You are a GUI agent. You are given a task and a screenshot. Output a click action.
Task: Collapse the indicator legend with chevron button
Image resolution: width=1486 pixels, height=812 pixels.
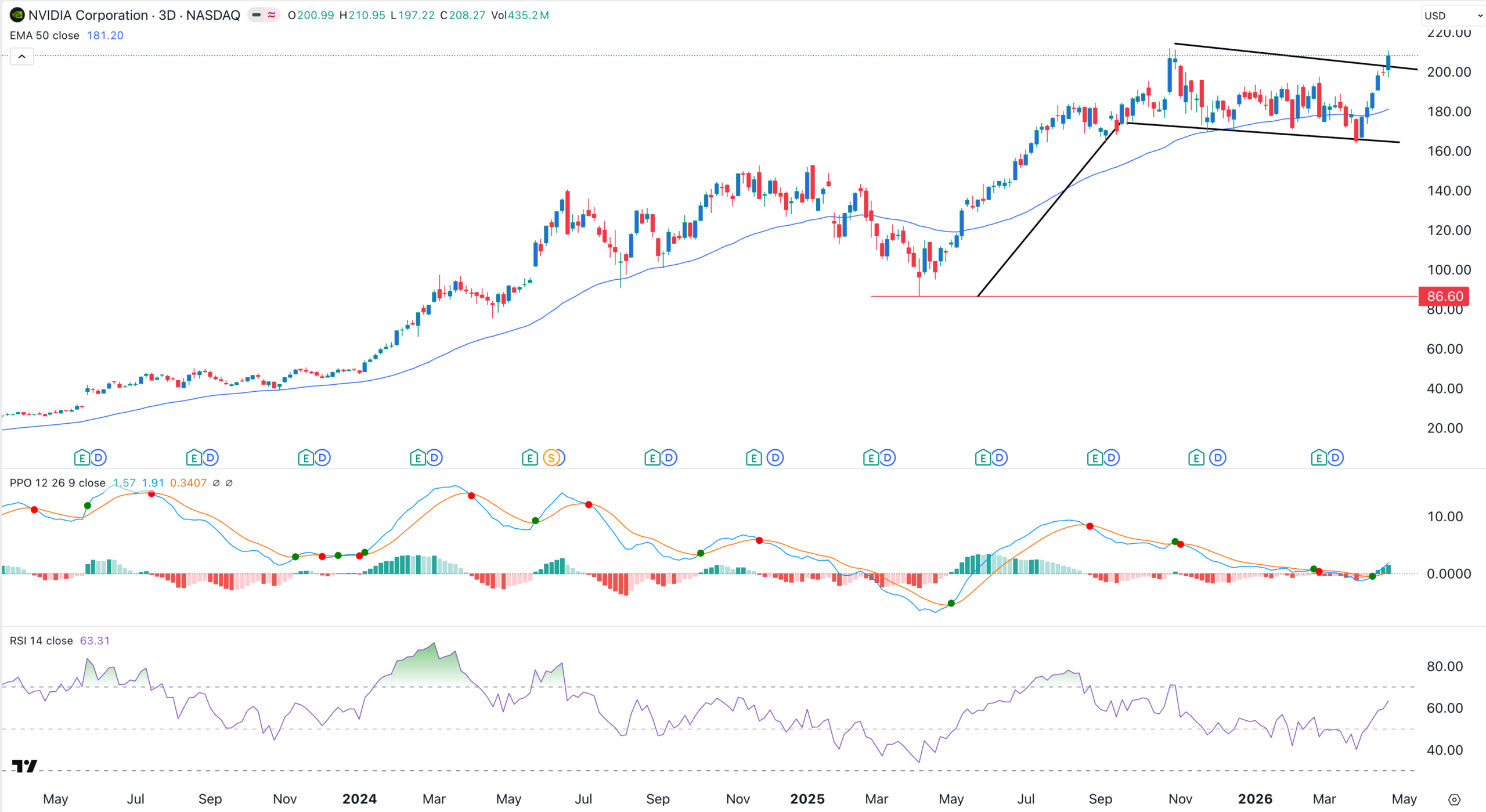tap(21, 56)
